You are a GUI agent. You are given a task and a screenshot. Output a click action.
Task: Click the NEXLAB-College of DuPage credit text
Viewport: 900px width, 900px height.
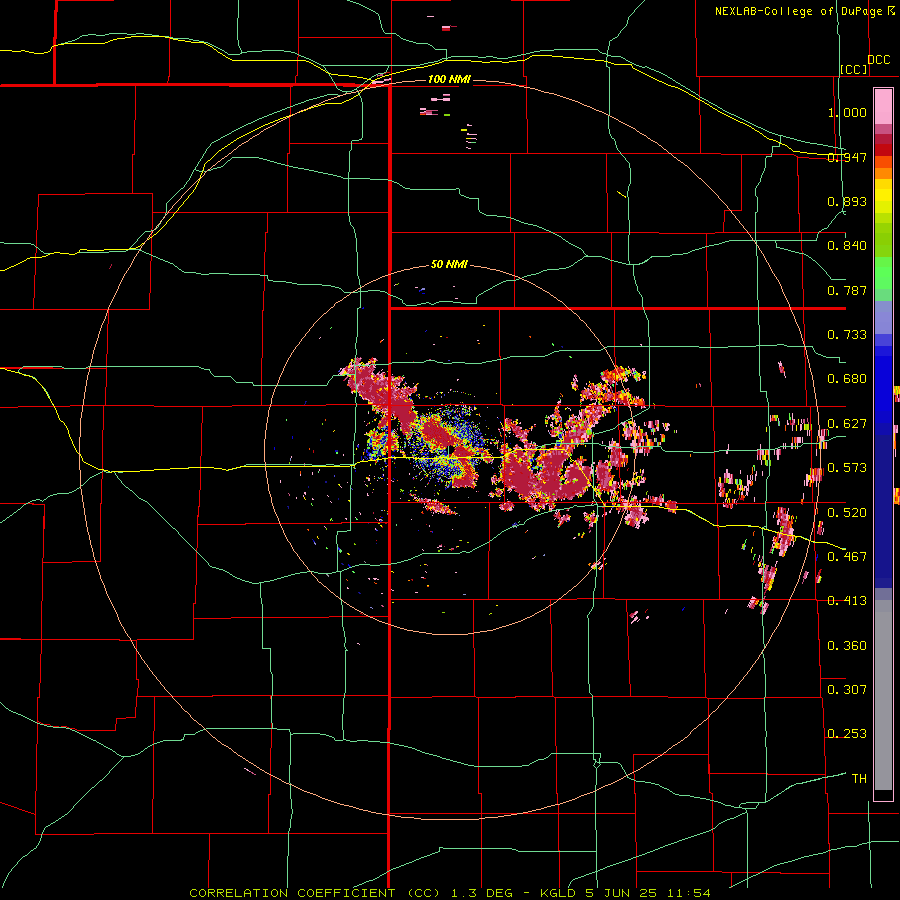[798, 11]
